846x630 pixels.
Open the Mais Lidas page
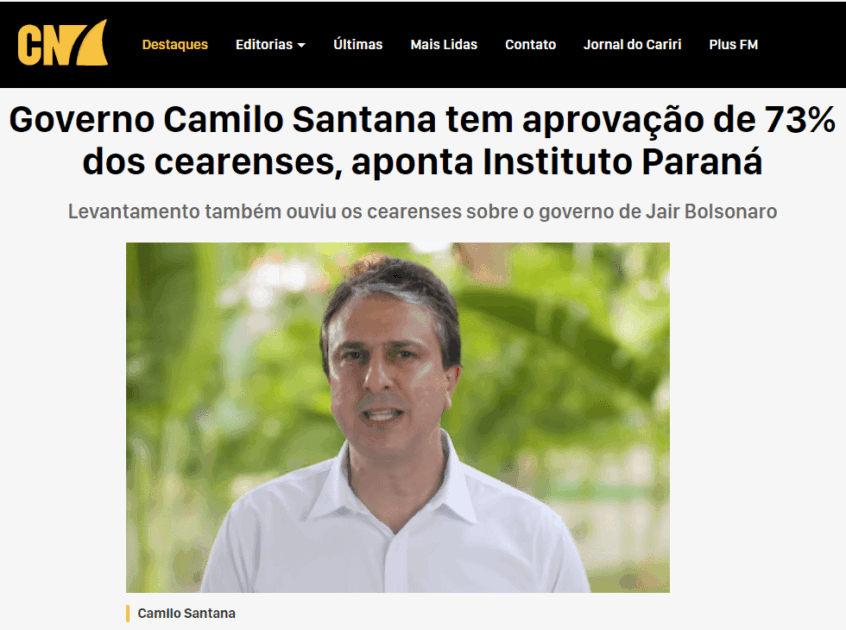pos(444,44)
